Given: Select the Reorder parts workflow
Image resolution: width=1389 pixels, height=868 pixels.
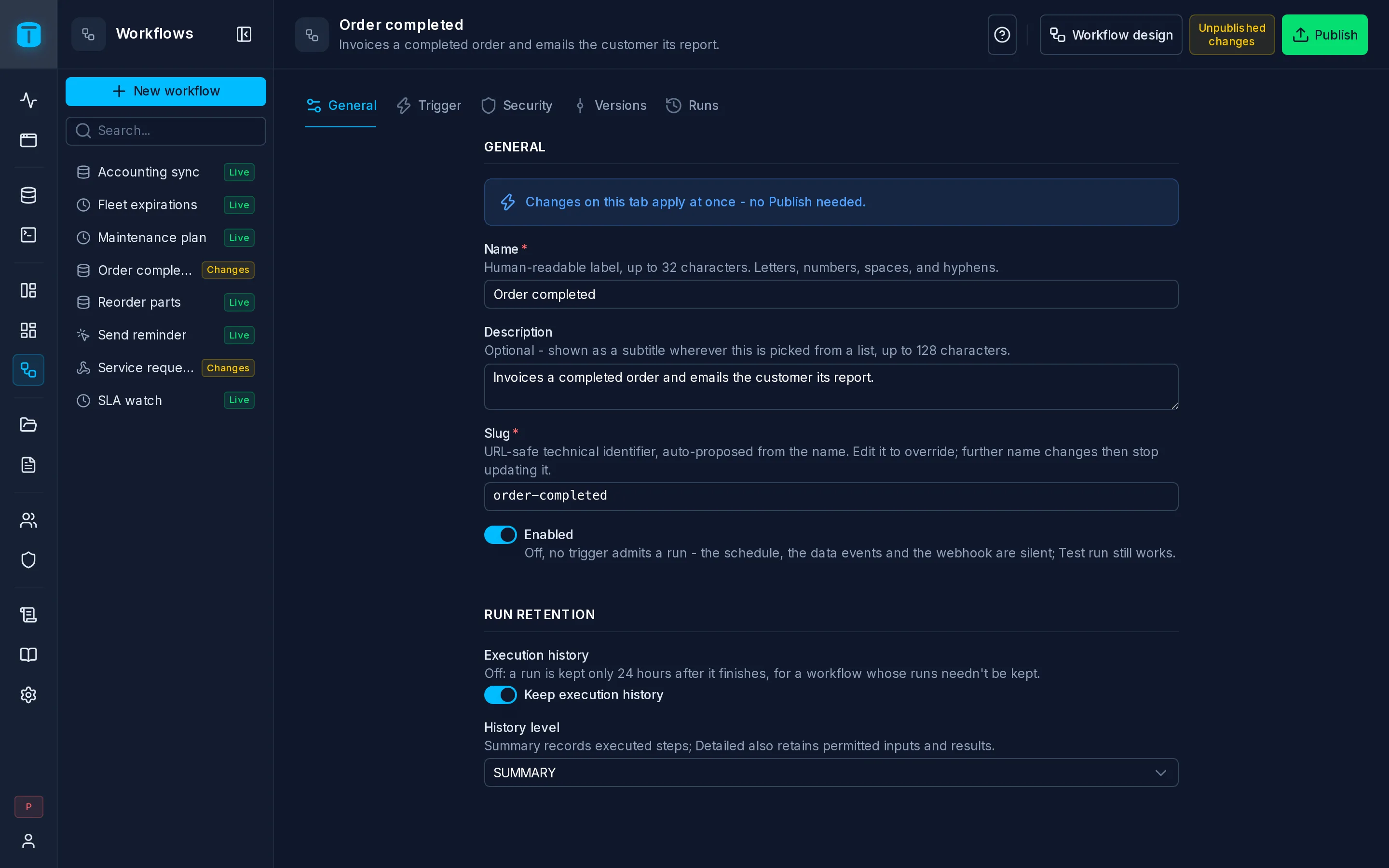Looking at the screenshot, I should (x=165, y=302).
